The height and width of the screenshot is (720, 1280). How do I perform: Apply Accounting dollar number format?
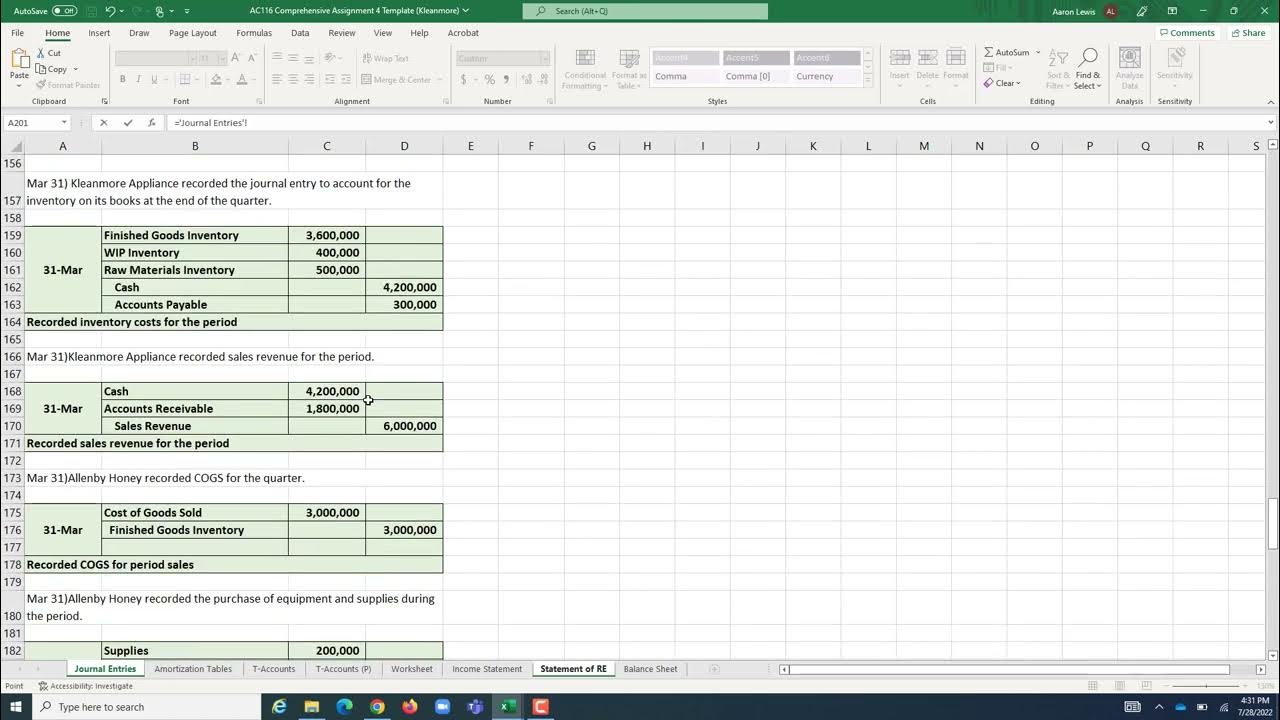(x=463, y=79)
